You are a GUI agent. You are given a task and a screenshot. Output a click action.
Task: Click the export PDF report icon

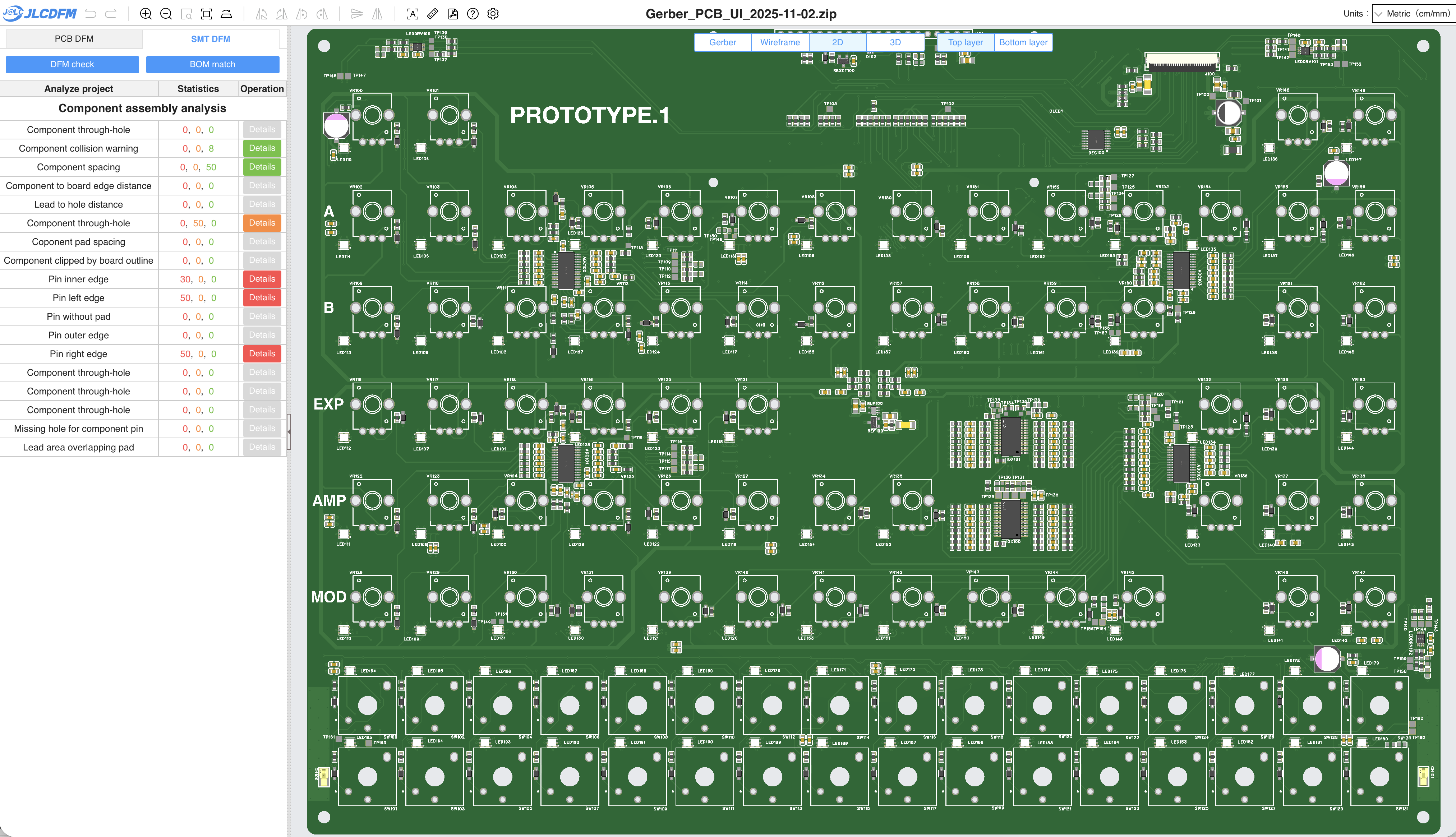click(453, 14)
